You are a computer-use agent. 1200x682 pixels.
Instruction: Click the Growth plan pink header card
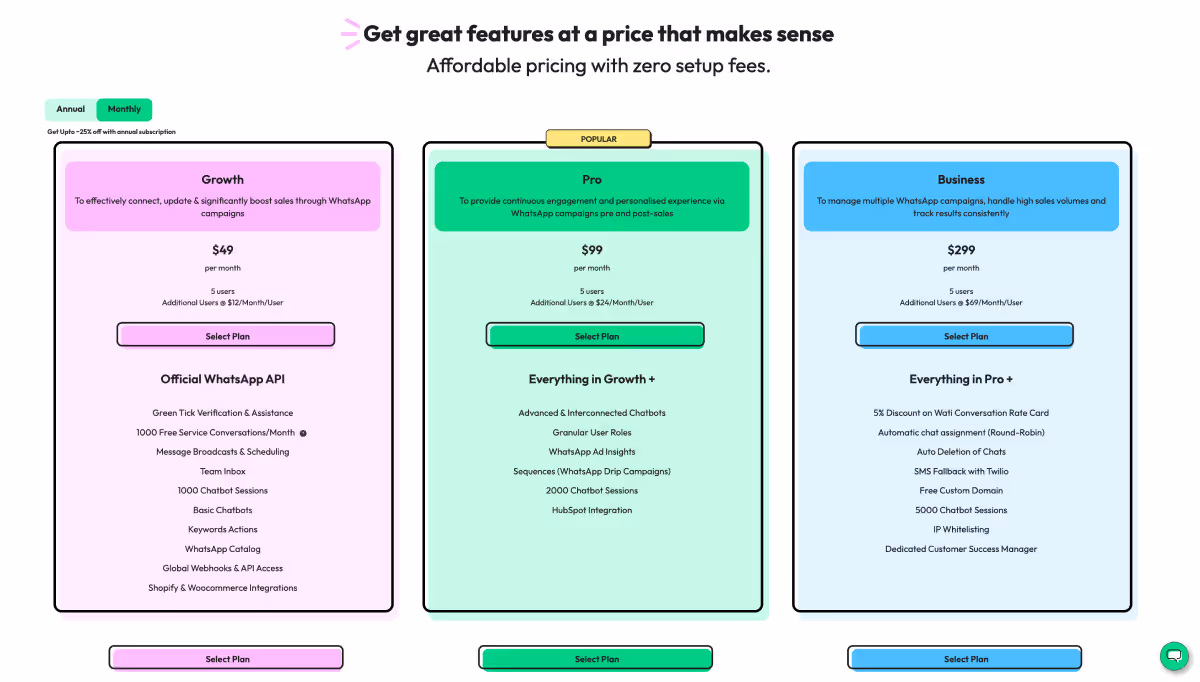223,196
